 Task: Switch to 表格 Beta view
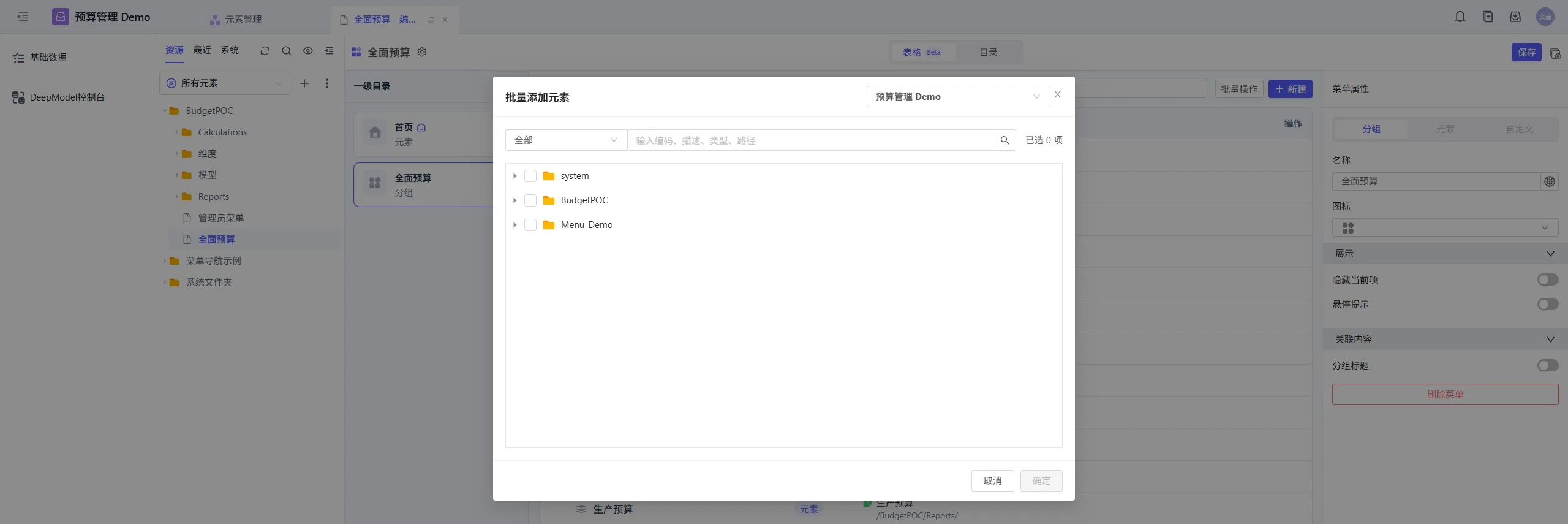[x=922, y=53]
